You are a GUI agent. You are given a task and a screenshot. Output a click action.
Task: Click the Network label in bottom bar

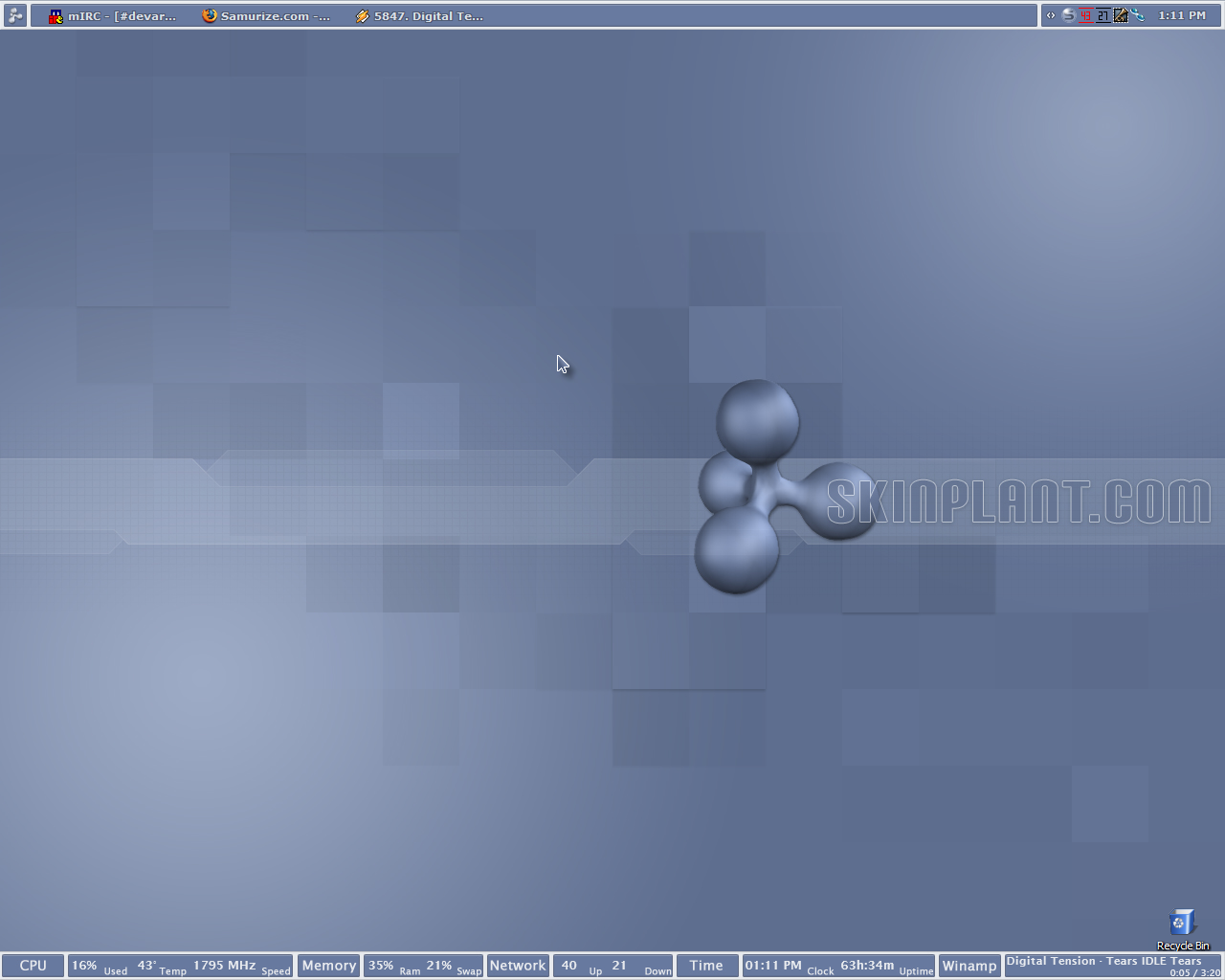tap(518, 966)
